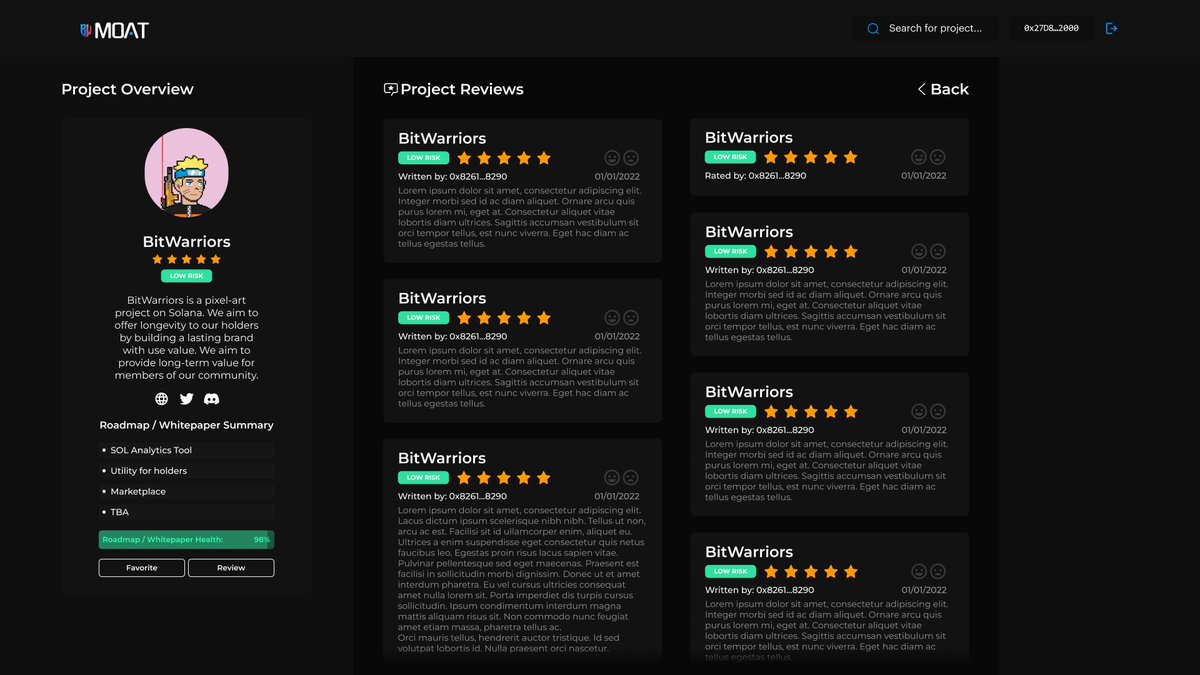Click sad face on the long 'Lacus dictum' review
This screenshot has width=1200, height=675.
(631, 478)
